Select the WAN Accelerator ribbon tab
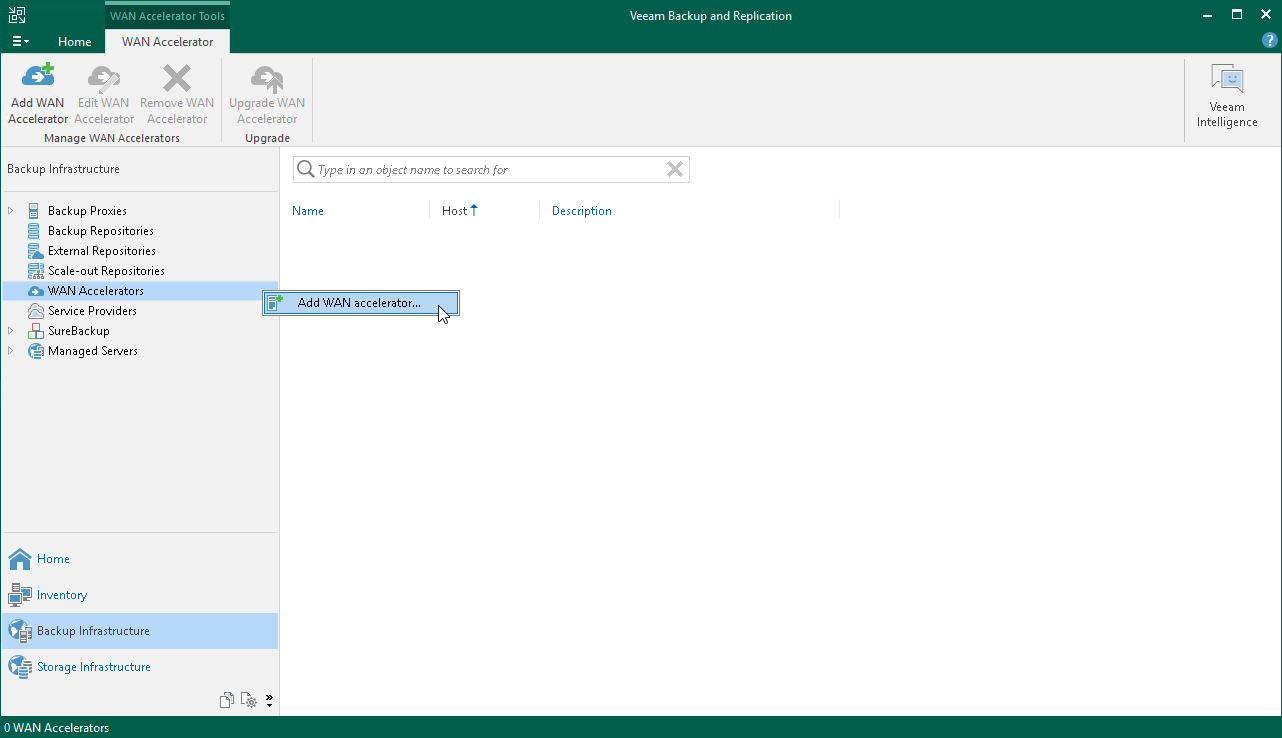Viewport: 1282px width, 738px height. (x=167, y=42)
